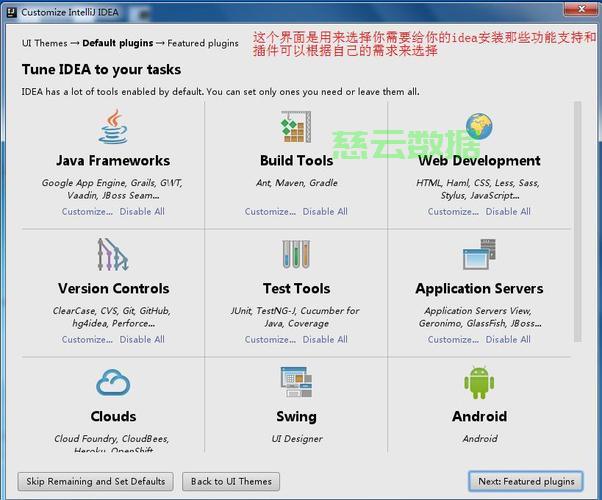Select the Featured plugins breadcrumb step
The image size is (602, 500).
point(203,43)
